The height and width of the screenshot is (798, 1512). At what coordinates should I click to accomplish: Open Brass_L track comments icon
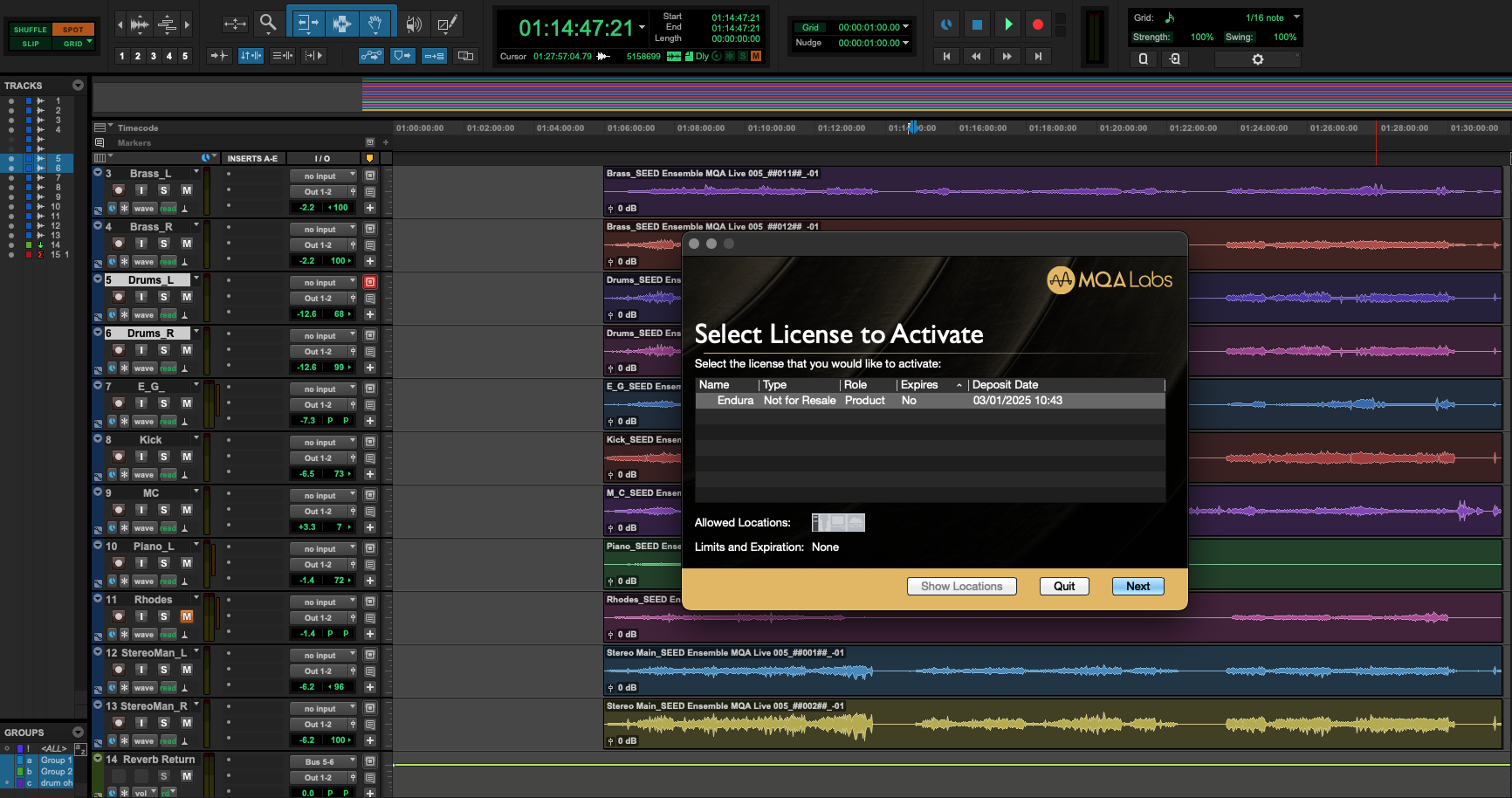click(370, 192)
